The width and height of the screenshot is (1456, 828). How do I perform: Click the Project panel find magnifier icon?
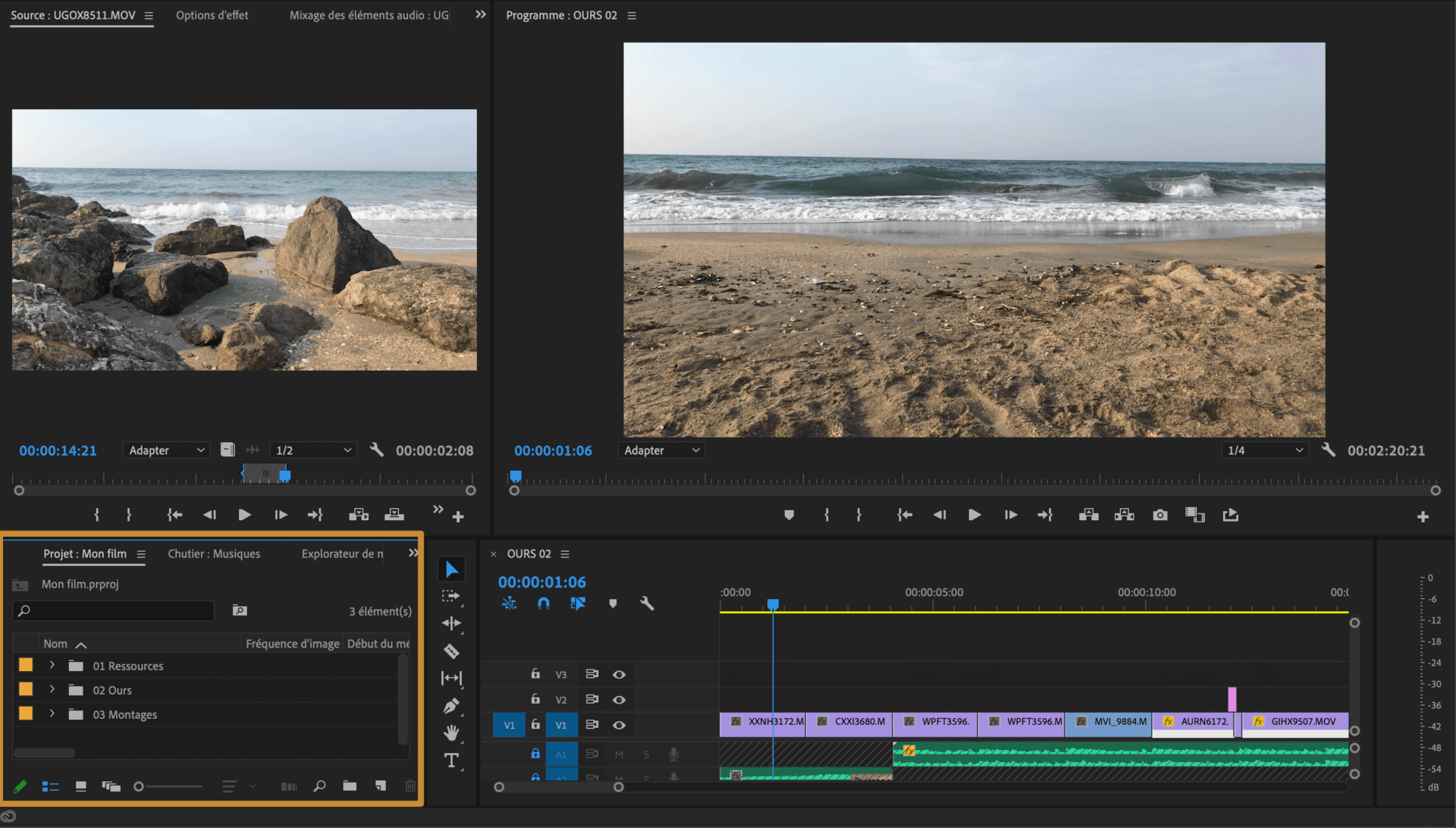[x=319, y=786]
